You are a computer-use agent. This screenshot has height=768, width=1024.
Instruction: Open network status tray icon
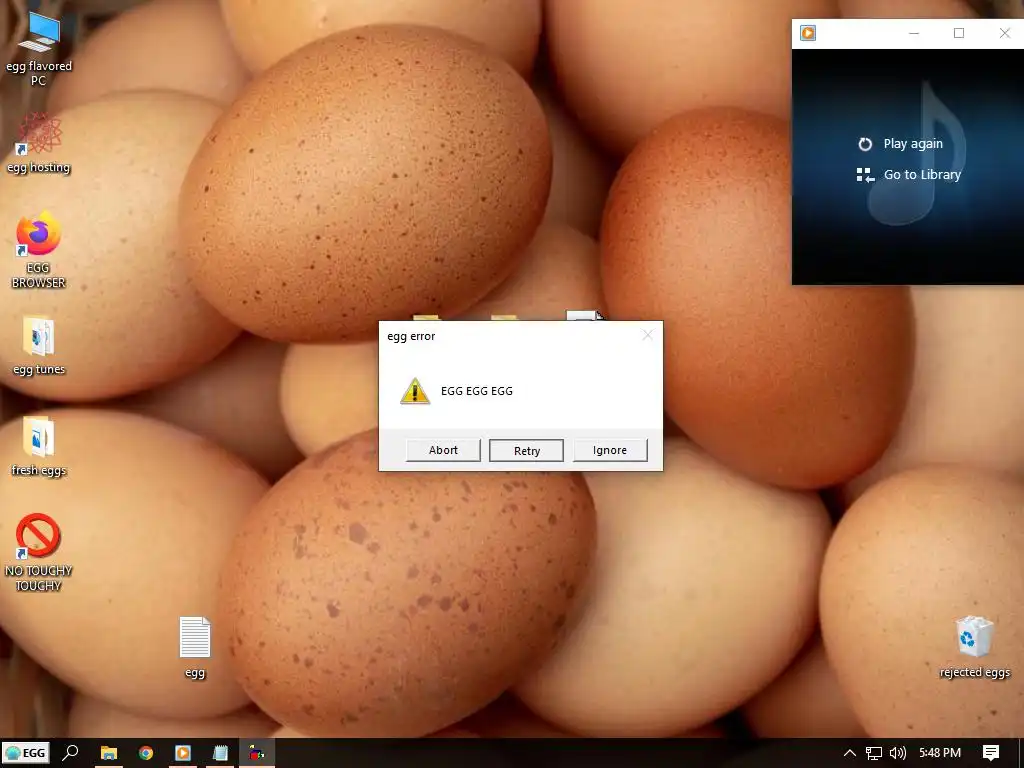pyautogui.click(x=874, y=753)
